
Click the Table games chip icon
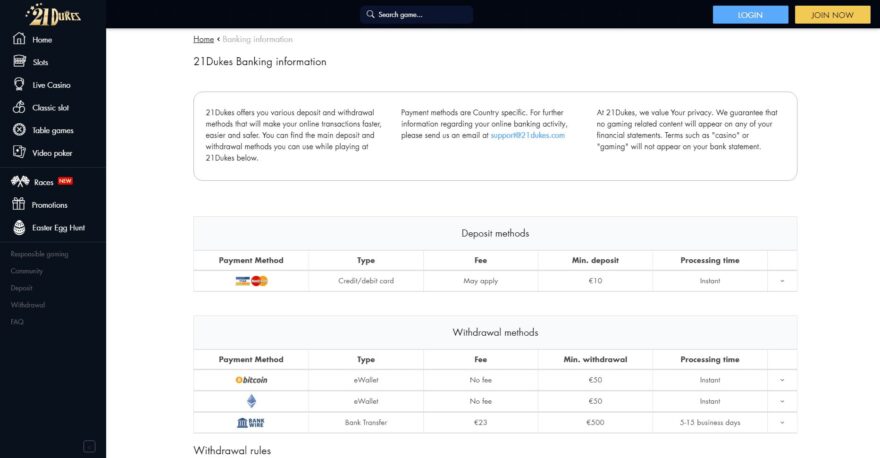19,130
